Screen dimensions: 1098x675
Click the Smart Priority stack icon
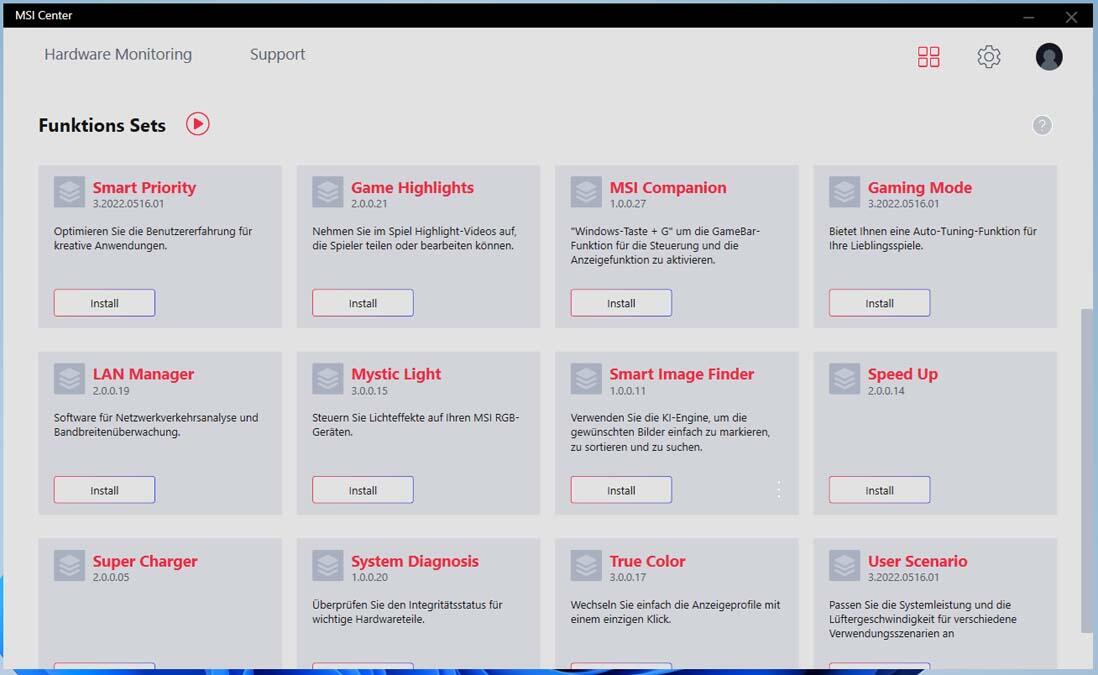pos(69,192)
